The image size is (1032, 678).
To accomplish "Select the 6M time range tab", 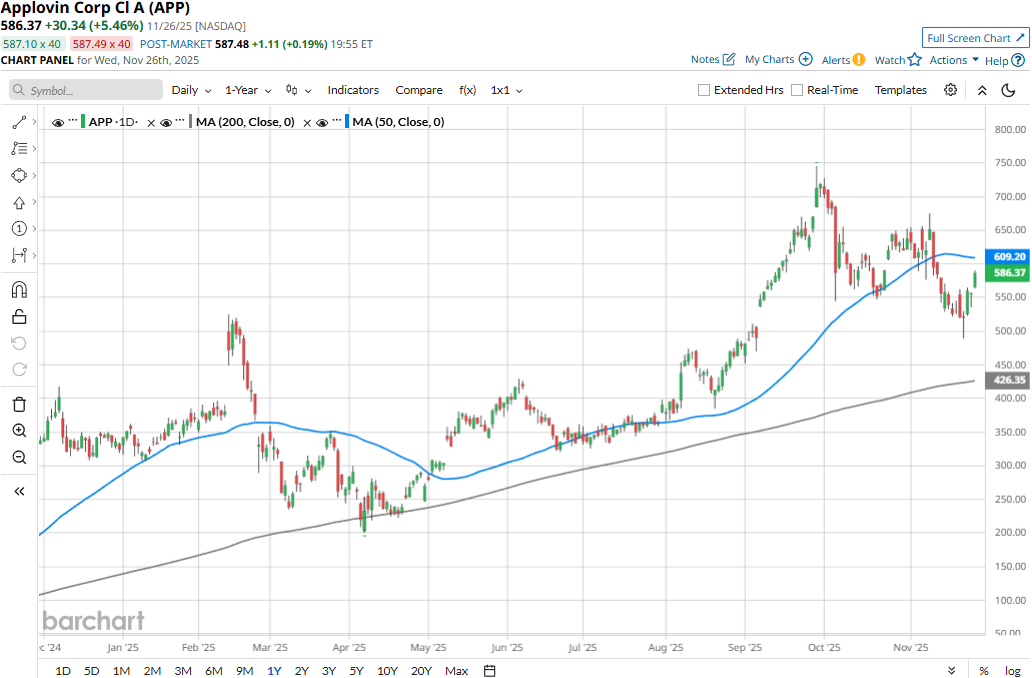I will pos(213,670).
